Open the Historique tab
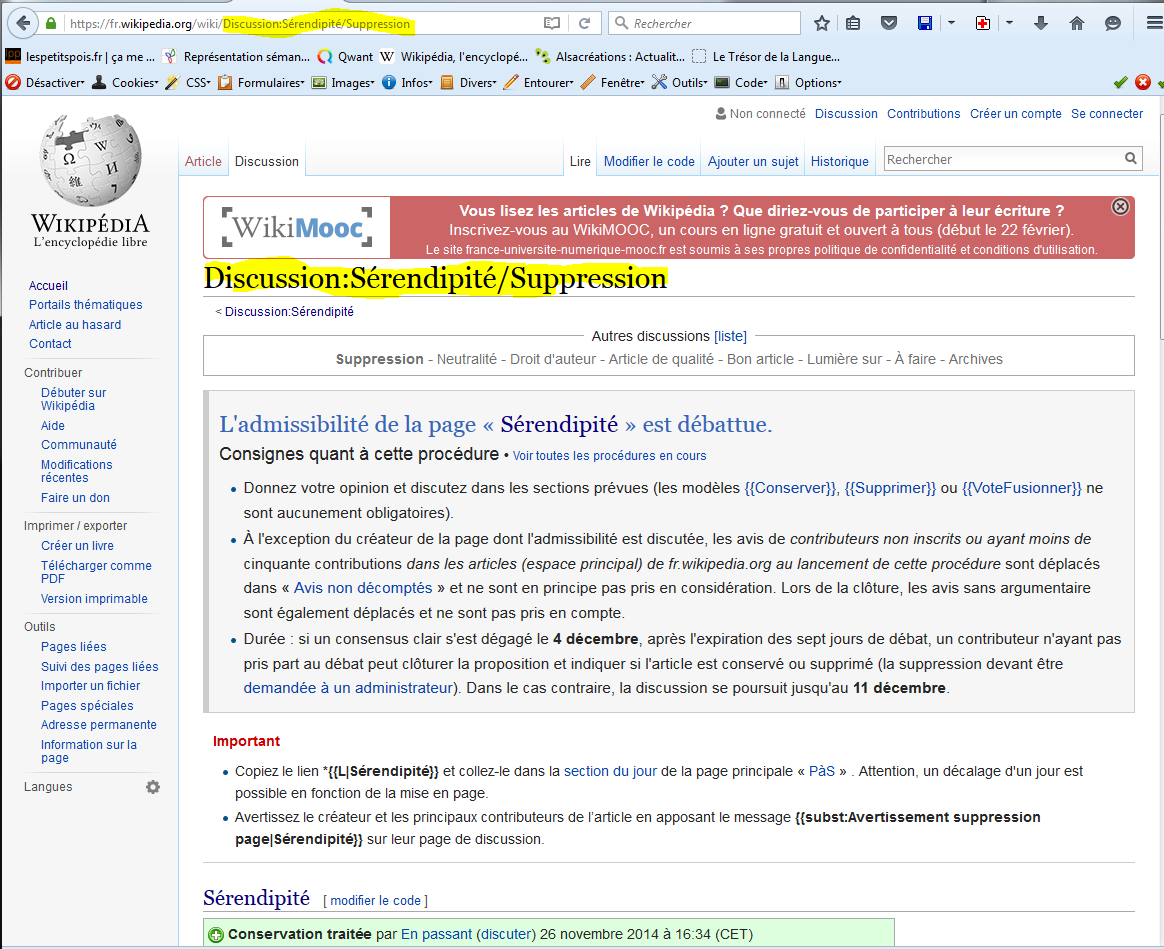 click(x=839, y=161)
